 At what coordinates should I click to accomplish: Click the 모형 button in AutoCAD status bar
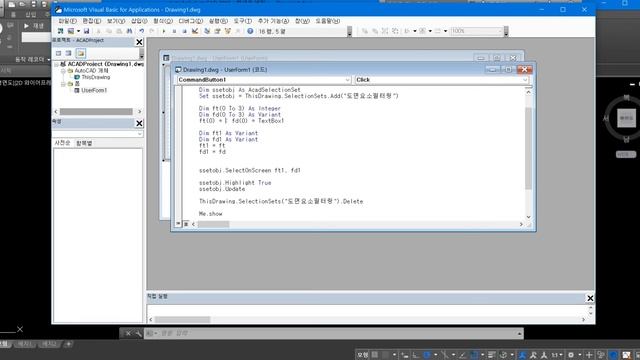[362, 355]
